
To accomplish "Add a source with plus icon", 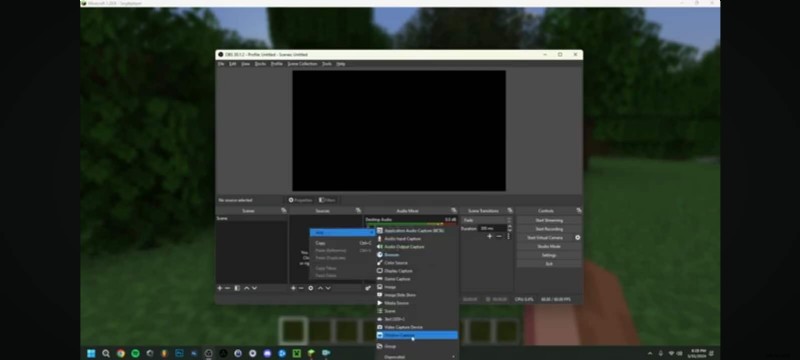I will point(293,288).
